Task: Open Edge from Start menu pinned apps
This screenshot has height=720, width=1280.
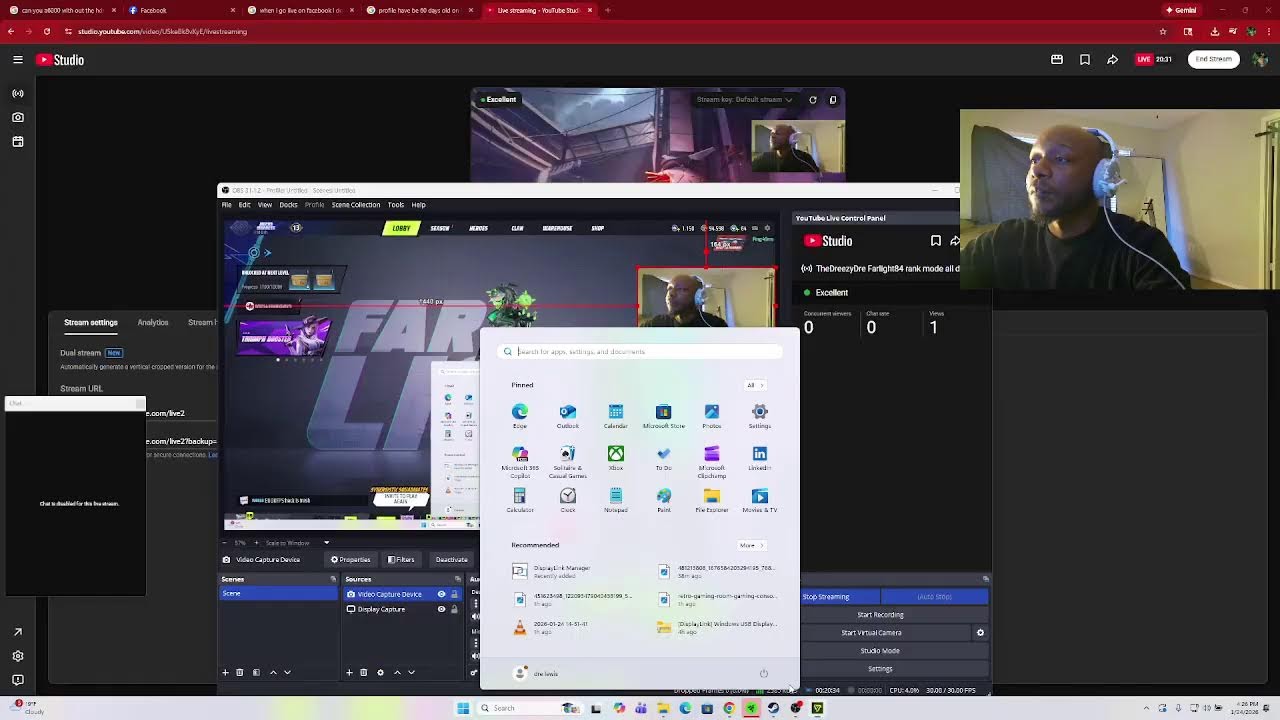Action: tap(520, 416)
